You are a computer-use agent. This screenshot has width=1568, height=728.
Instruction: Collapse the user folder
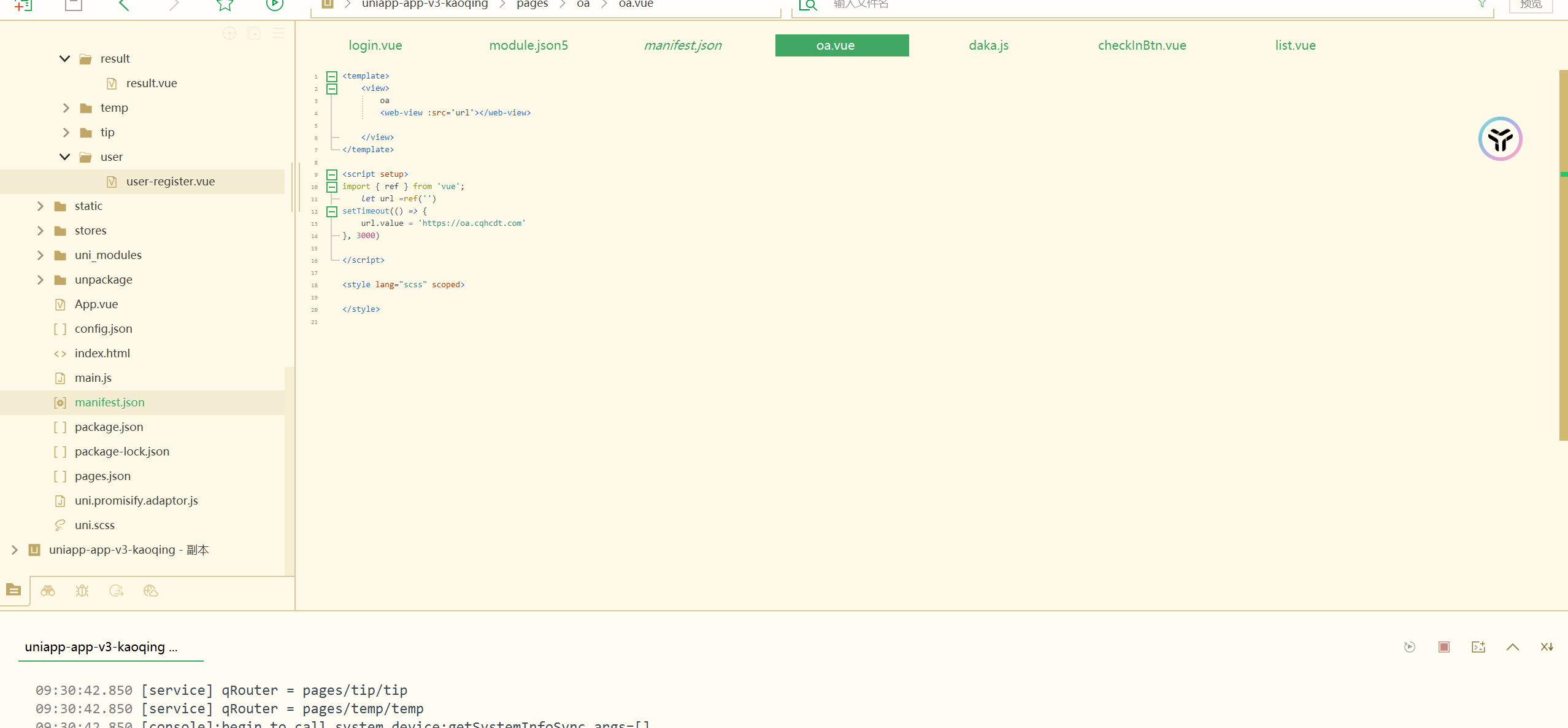64,157
